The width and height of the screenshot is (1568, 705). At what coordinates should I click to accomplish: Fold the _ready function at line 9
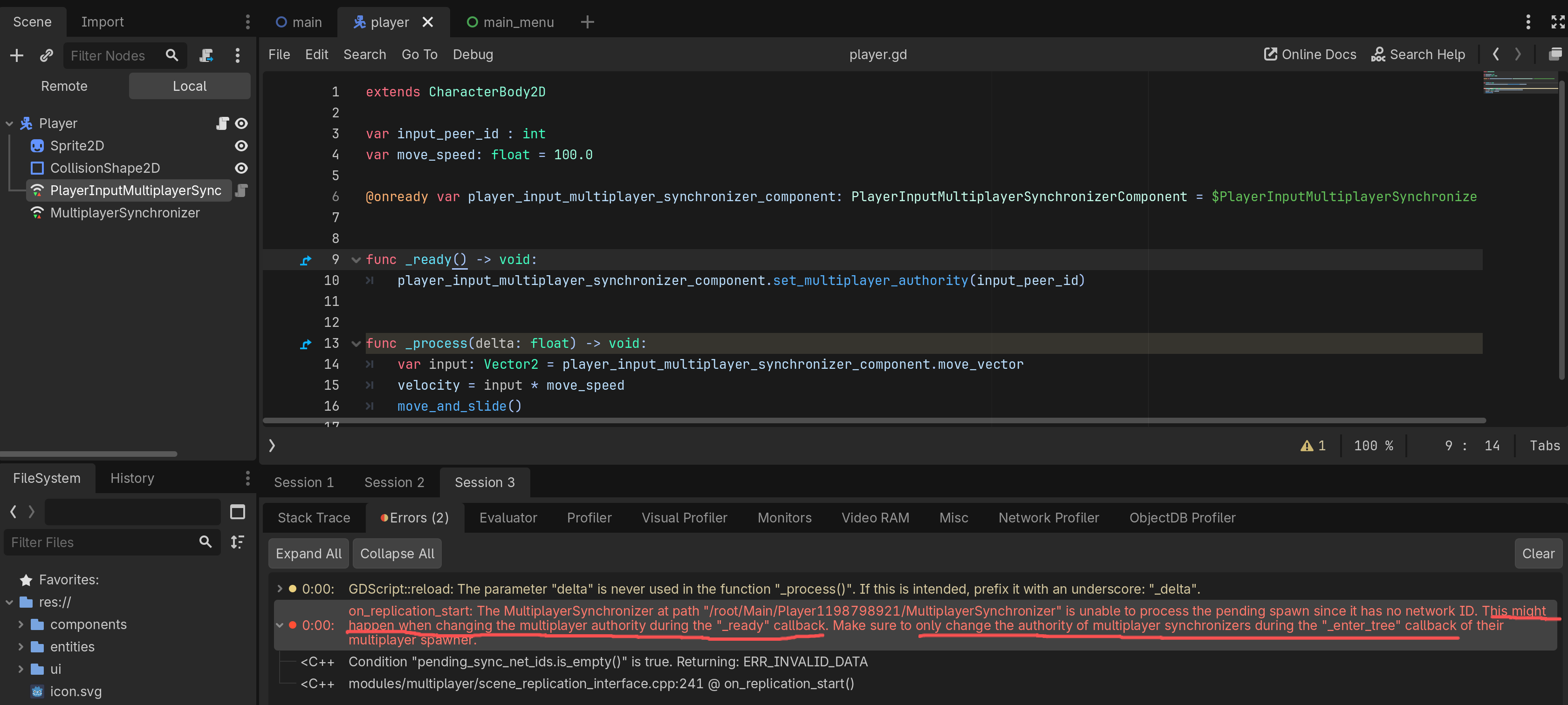click(x=356, y=260)
